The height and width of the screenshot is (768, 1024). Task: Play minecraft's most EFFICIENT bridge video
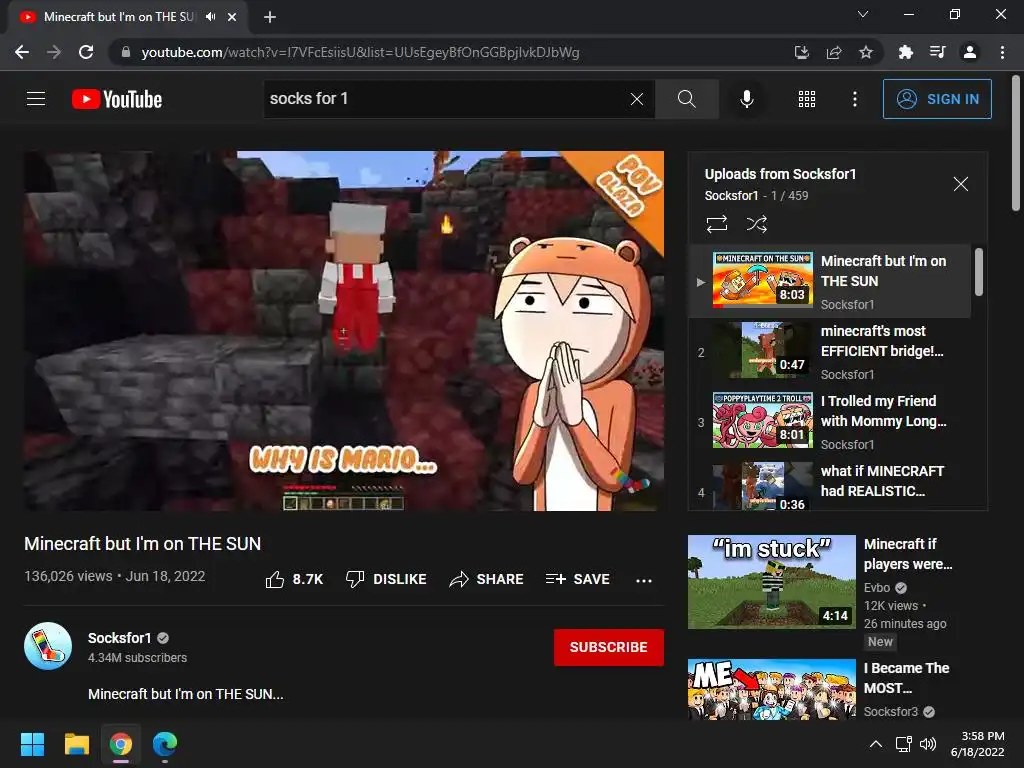click(x=829, y=351)
